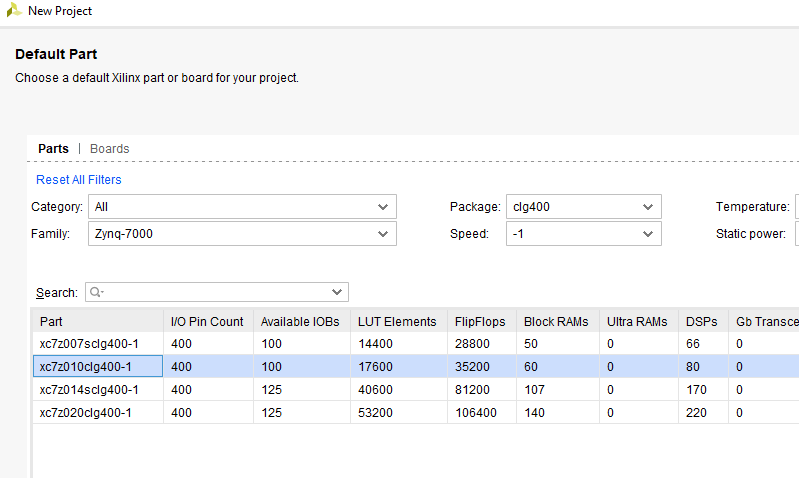Image resolution: width=799 pixels, height=478 pixels.
Task: Expand the Family Zynq-7000 dropdown
Action: [242, 233]
